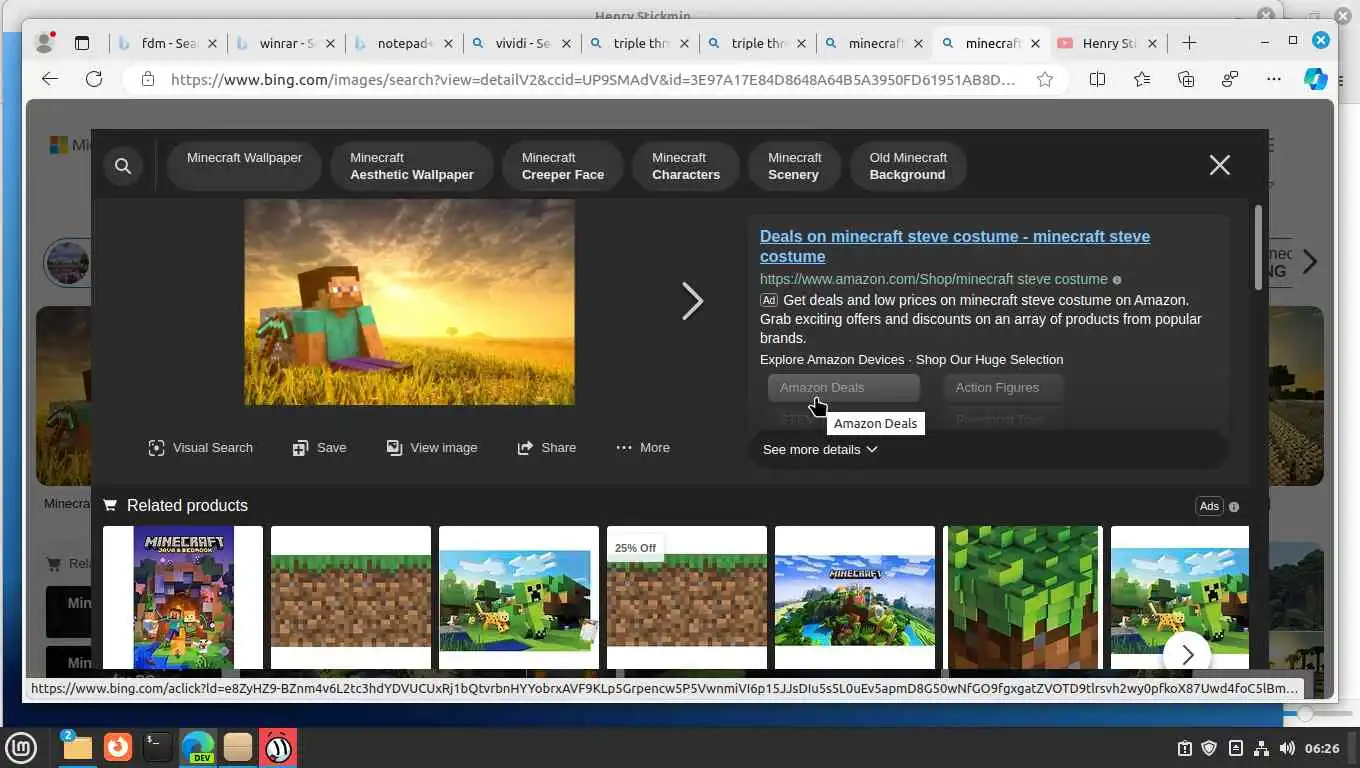This screenshot has height=768, width=1360.
Task: Expand See more details
Action: [x=820, y=450]
